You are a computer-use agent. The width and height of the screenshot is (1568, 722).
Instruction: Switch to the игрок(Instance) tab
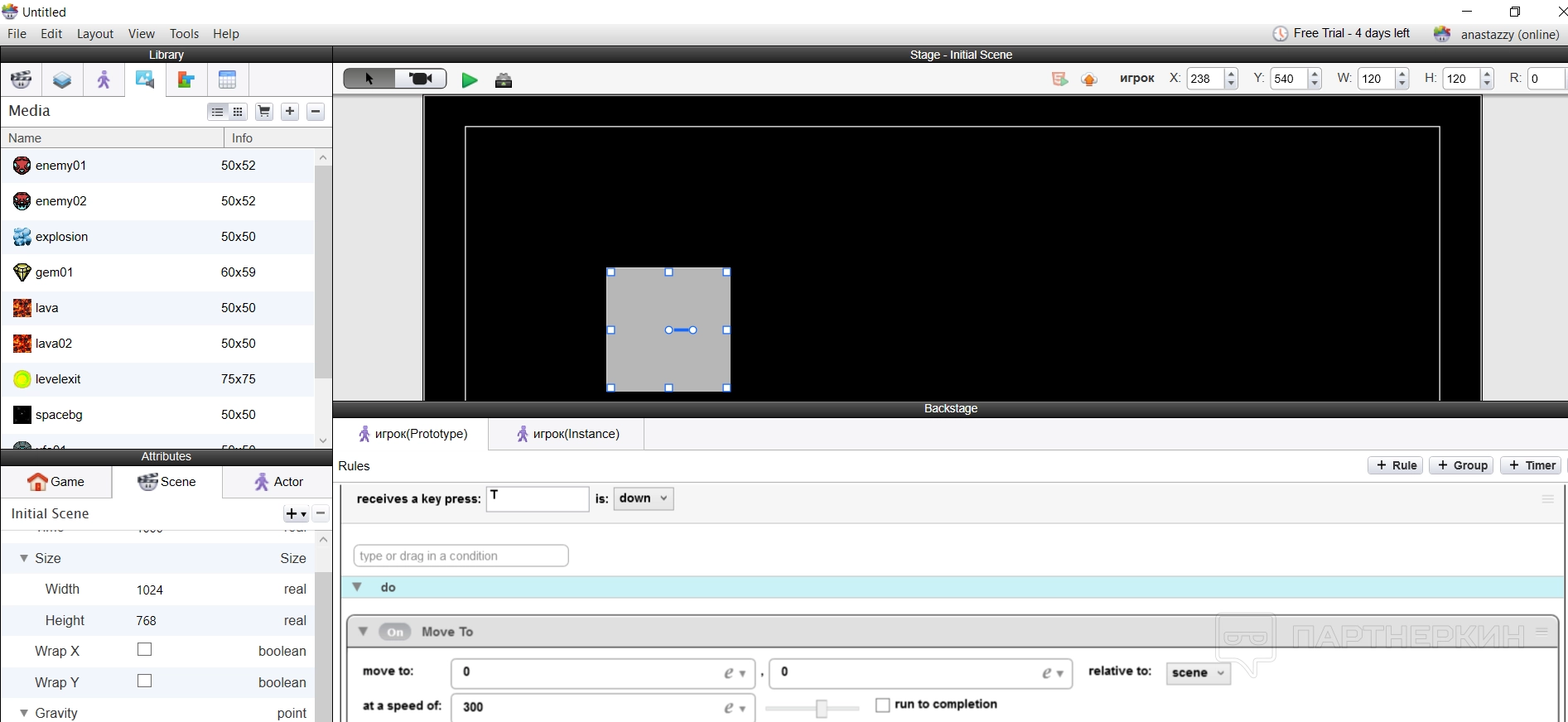coord(567,434)
